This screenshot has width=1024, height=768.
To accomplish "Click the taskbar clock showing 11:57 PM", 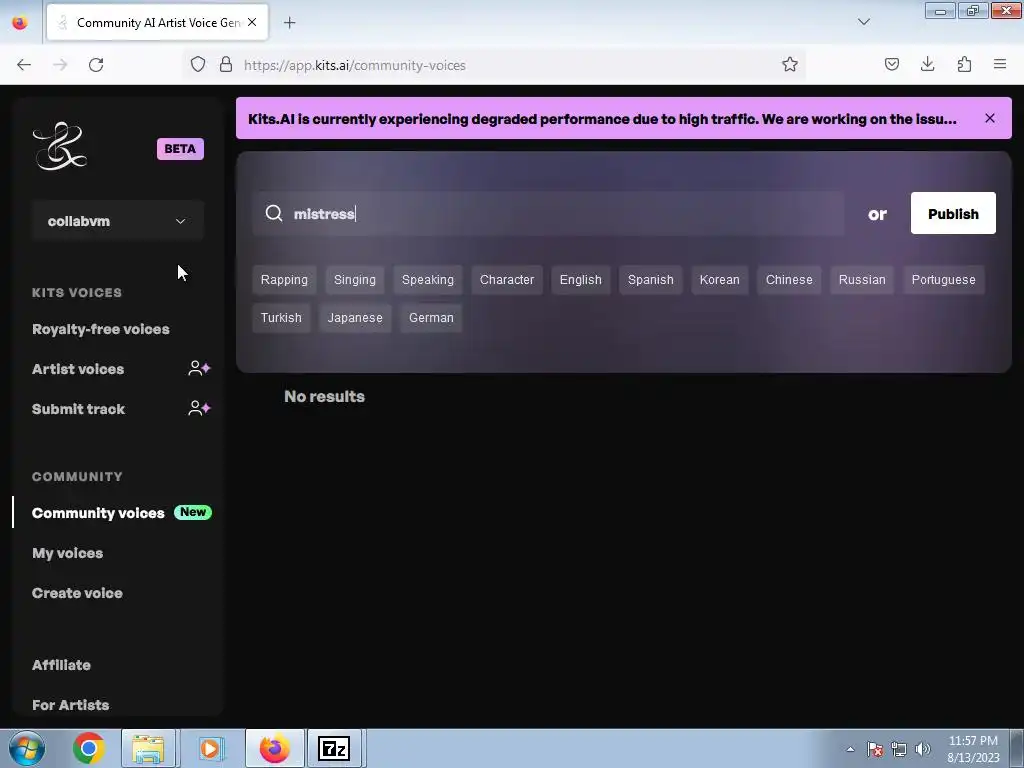I will pos(973,749).
